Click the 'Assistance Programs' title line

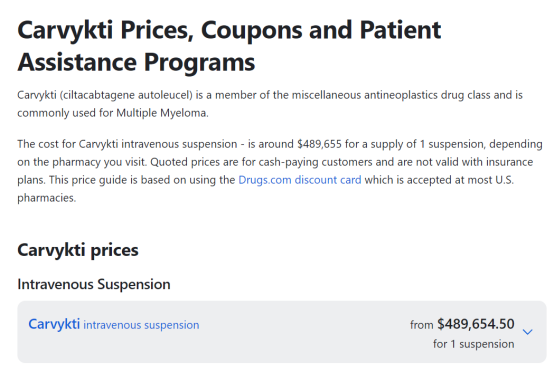[x=136, y=63]
